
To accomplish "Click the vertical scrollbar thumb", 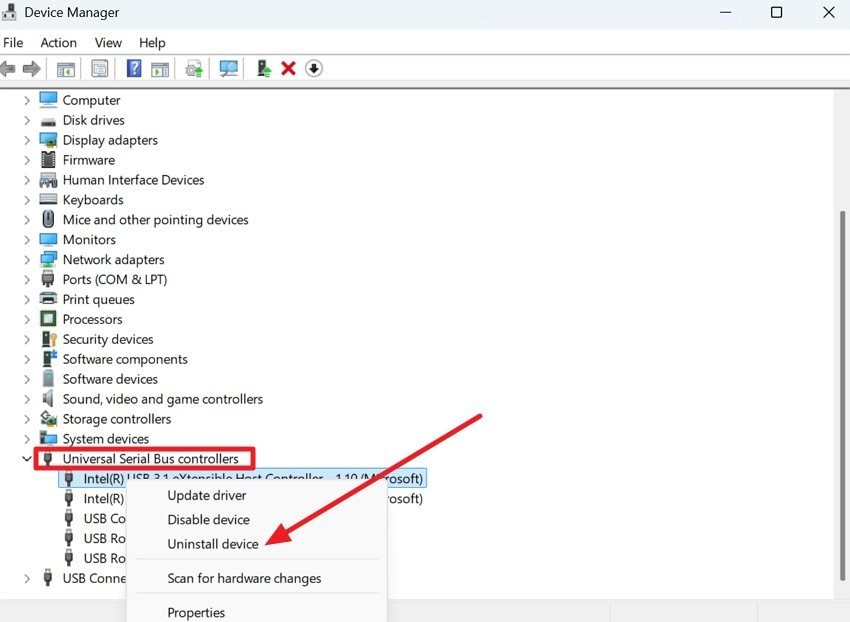I will pyautogui.click(x=842, y=396).
